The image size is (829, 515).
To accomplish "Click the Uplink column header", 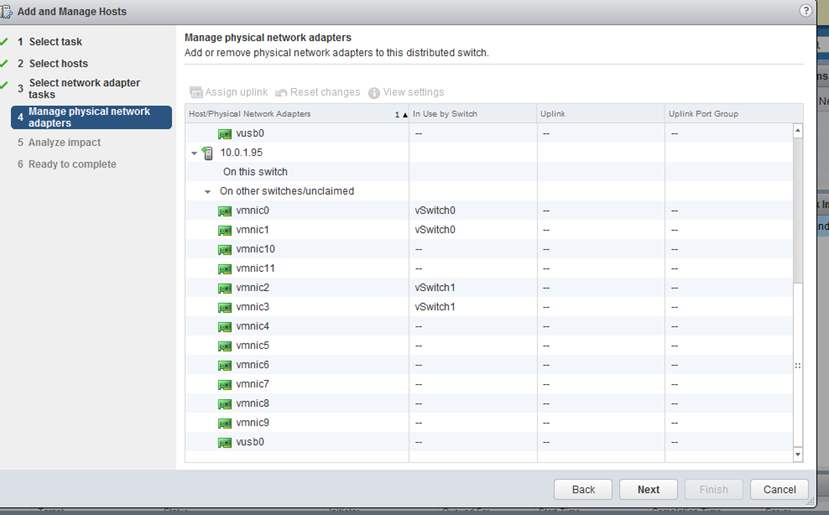I will (x=601, y=114).
